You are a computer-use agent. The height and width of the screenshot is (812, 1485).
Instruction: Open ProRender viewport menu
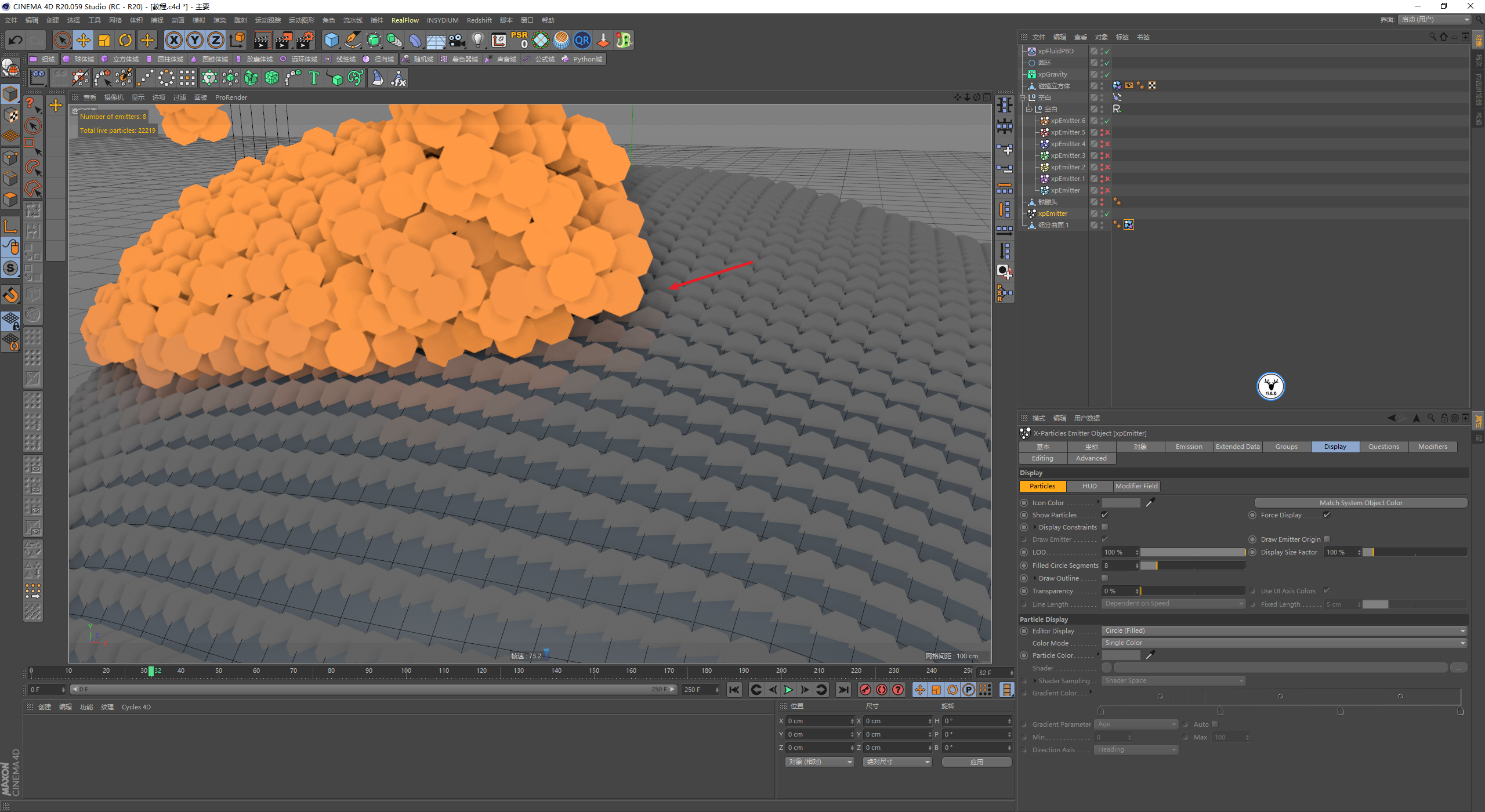(x=231, y=97)
